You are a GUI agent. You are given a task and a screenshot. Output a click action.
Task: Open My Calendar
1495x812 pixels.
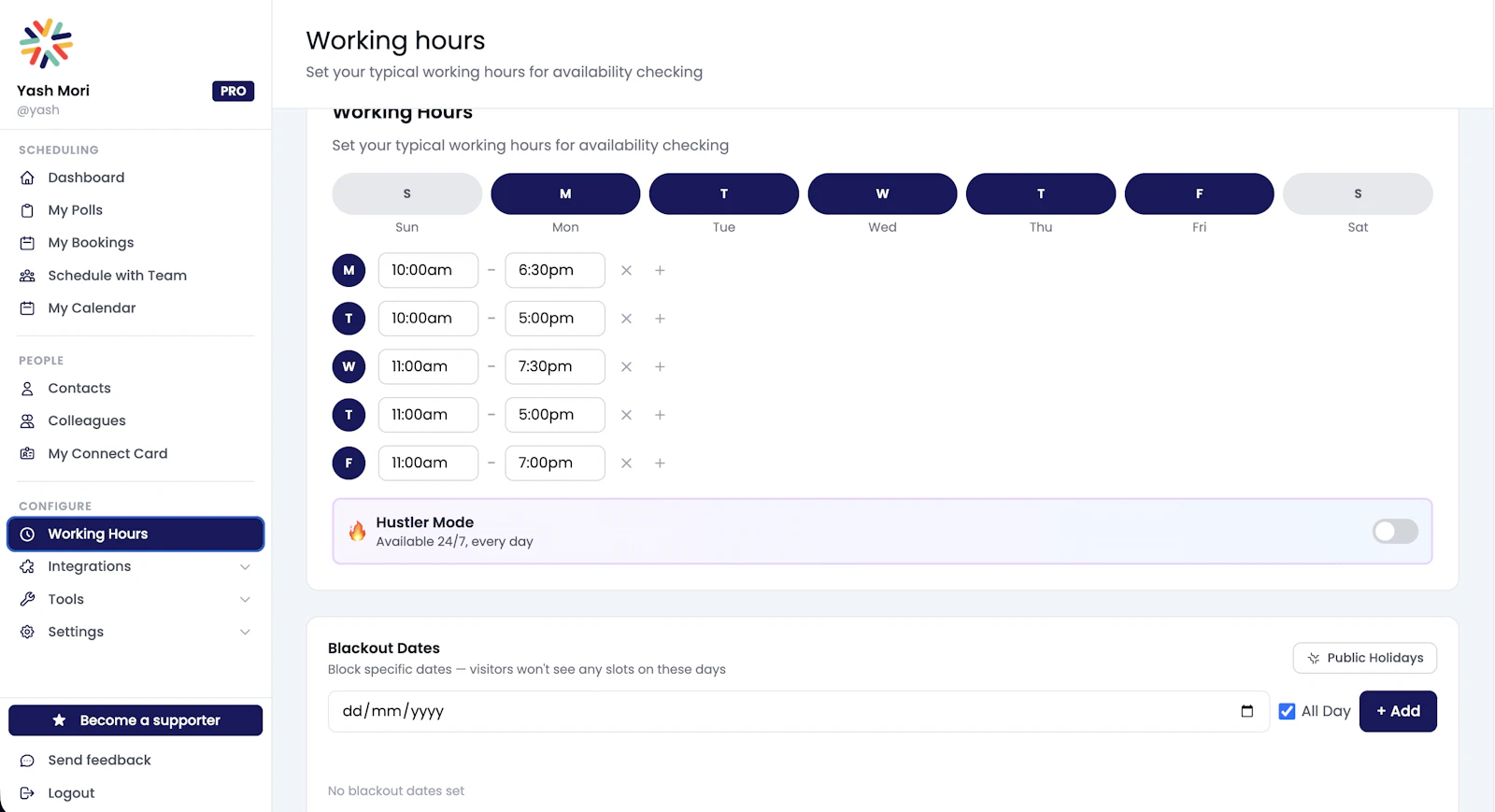click(x=92, y=308)
